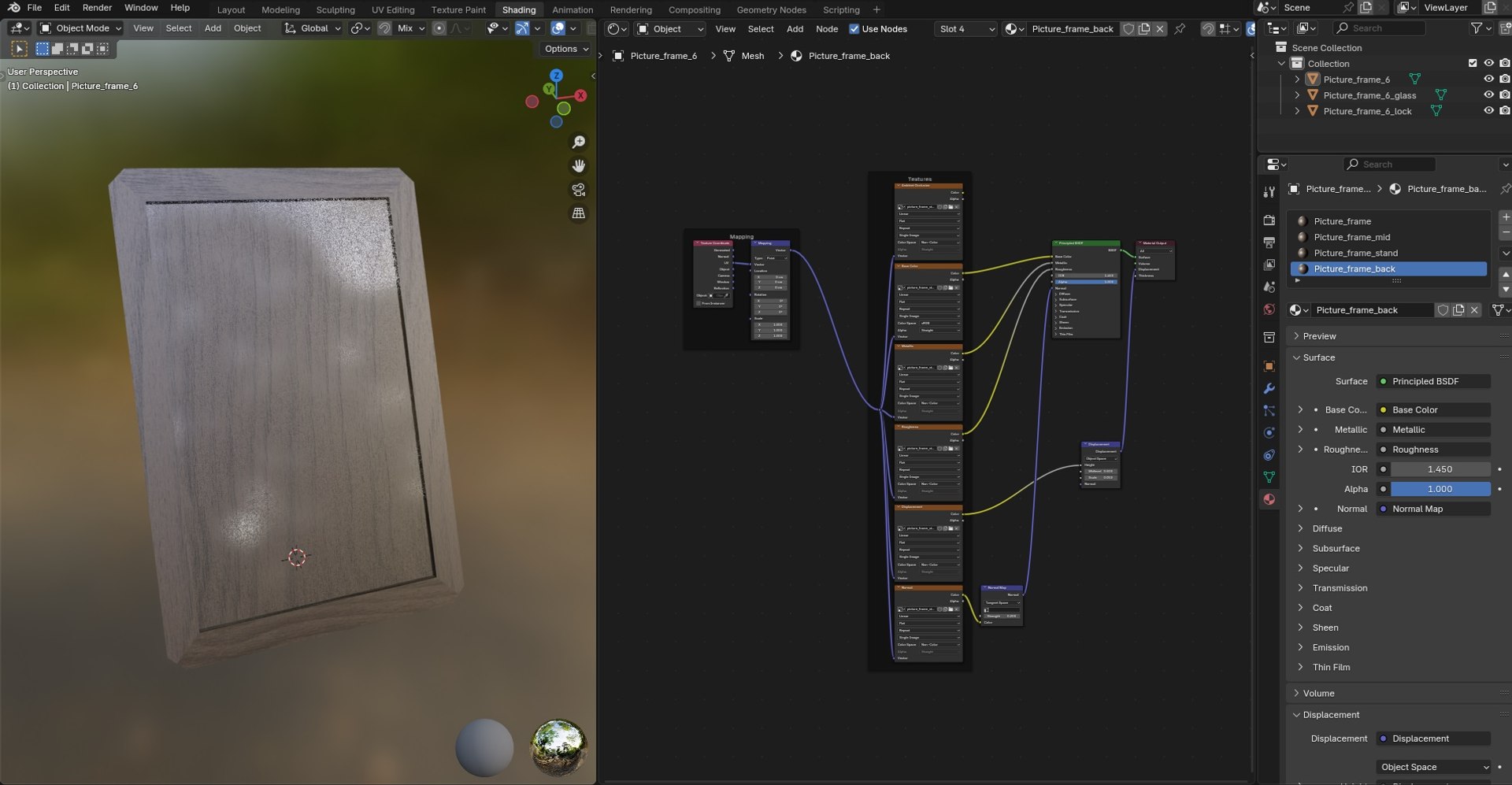Open the viewport Options popover
Screen dimensions: 1512x785
(565, 49)
